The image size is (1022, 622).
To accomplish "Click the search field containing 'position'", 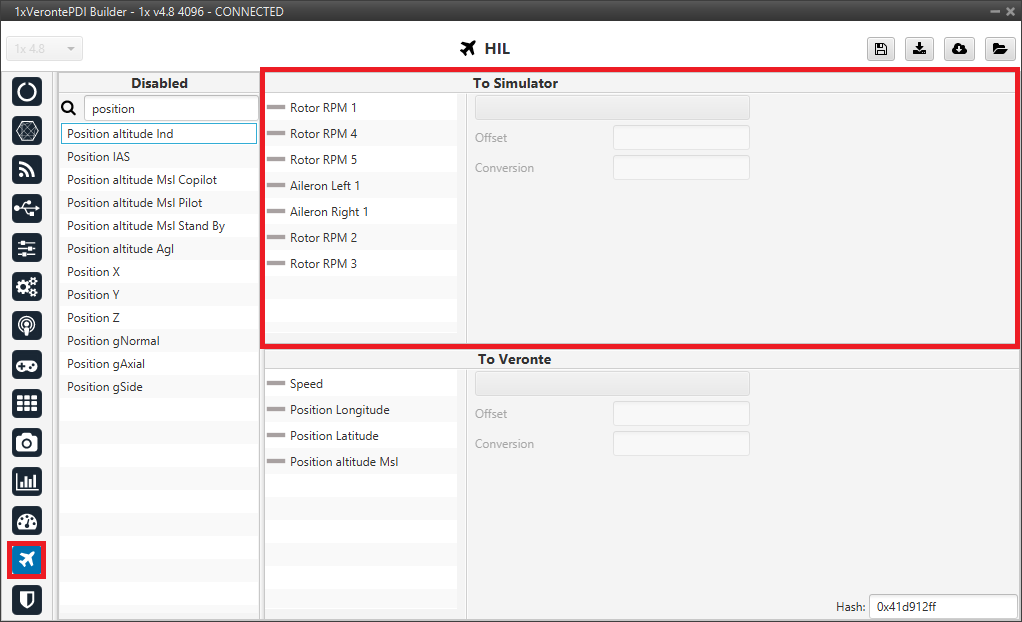I will (x=170, y=108).
